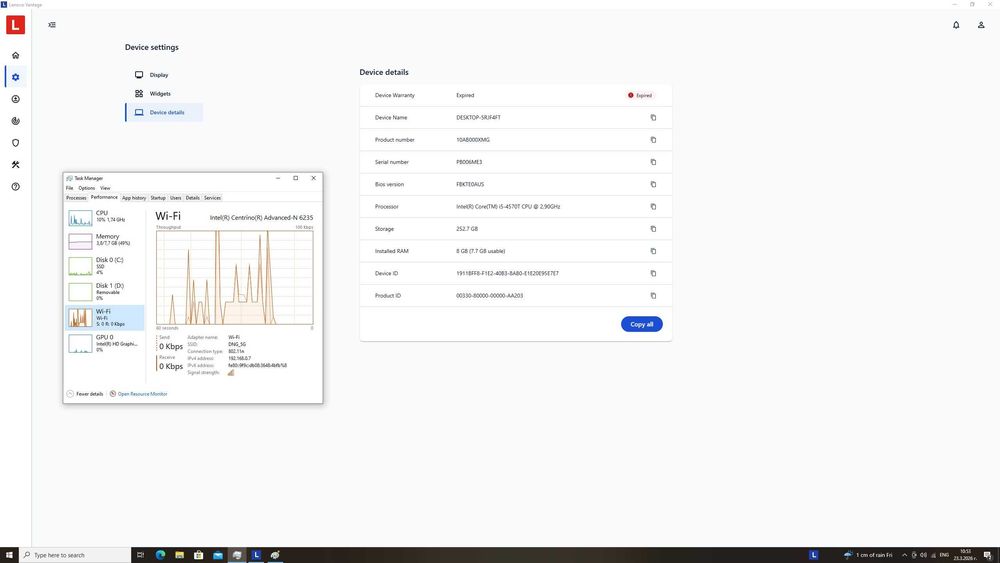Screen dimensions: 1000x563
Task: Click the Windows Start button
Action: point(9,555)
